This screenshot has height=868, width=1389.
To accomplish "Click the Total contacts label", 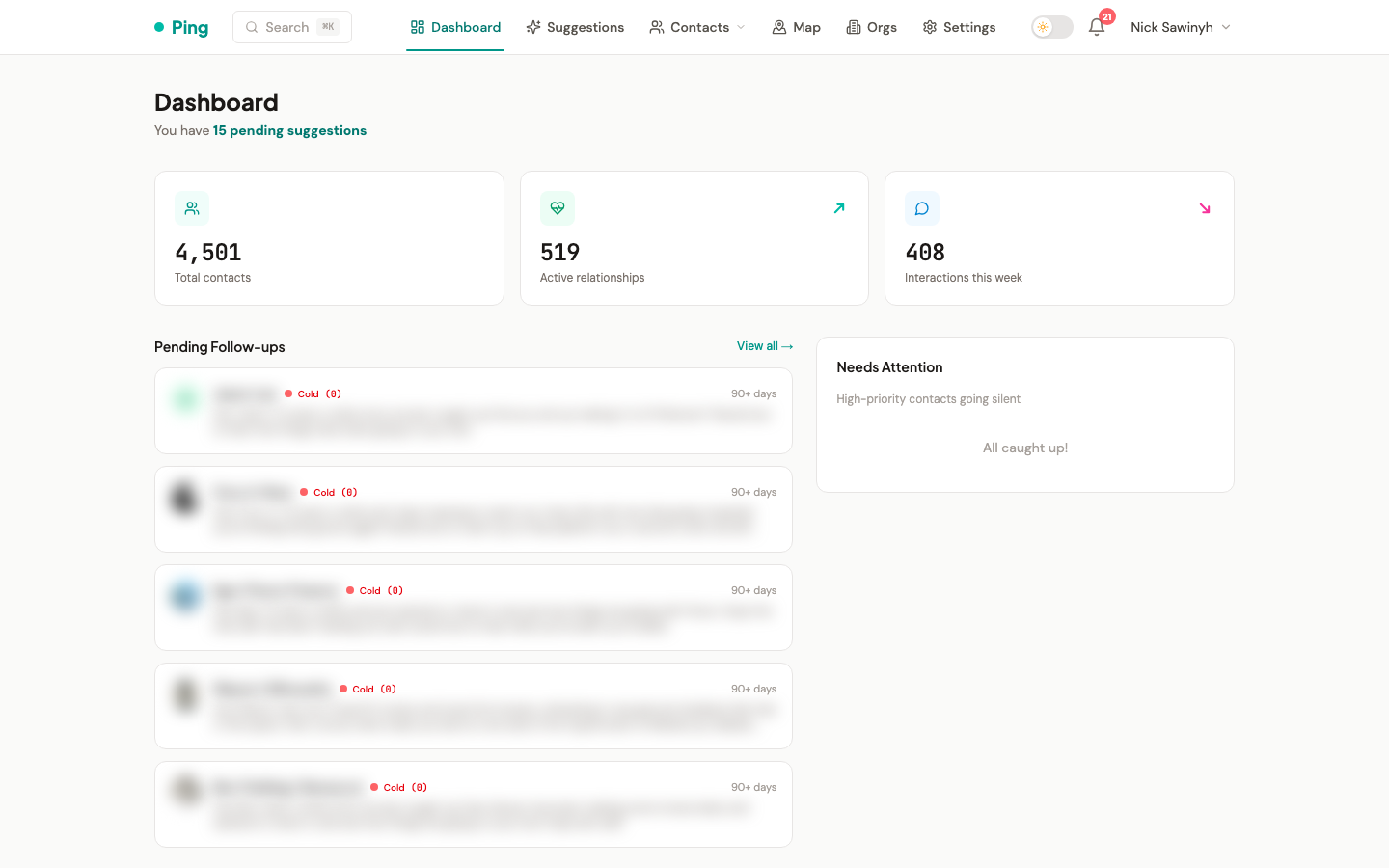I will click(x=213, y=278).
